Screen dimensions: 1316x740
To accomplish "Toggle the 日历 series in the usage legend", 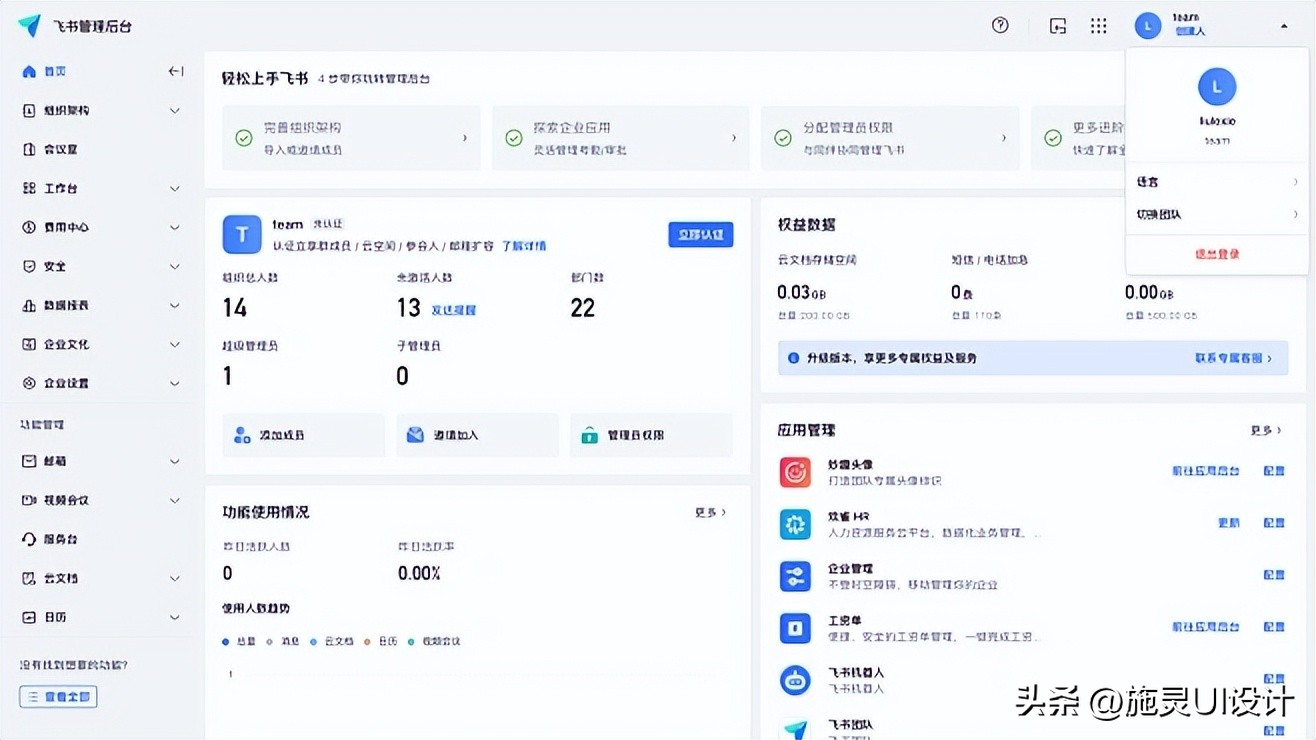I will (384, 642).
